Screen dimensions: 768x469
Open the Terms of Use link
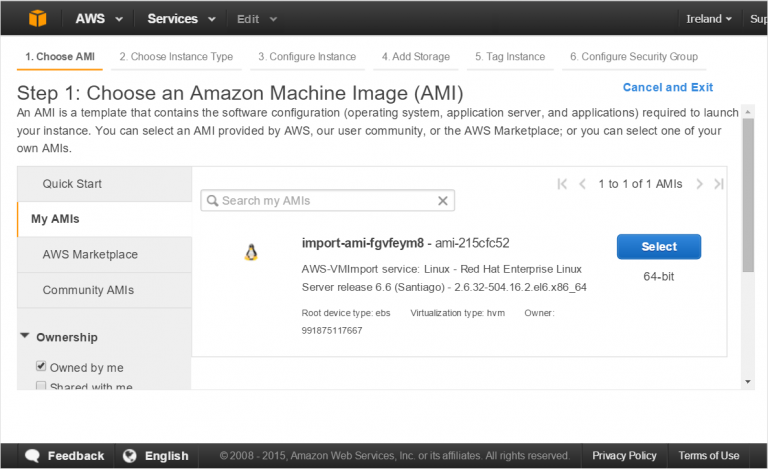tap(709, 456)
